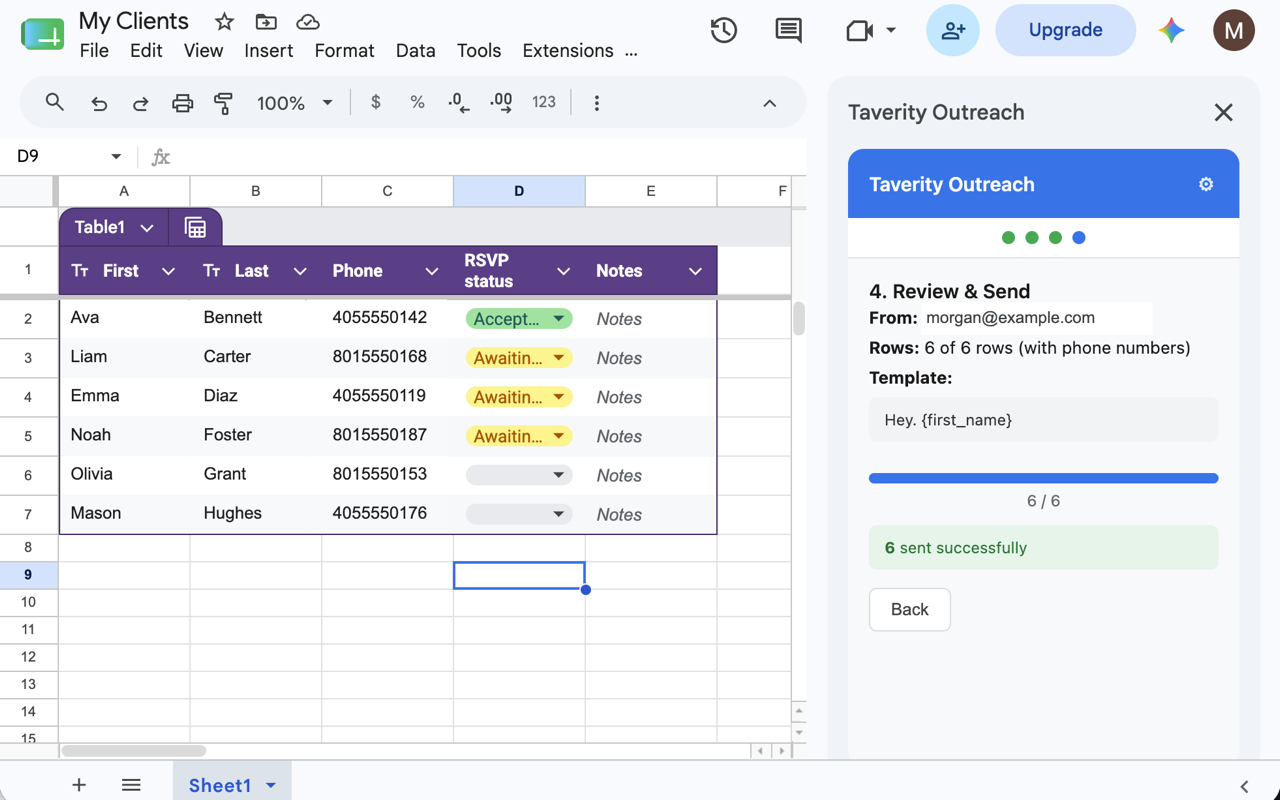Open the Name Box dropdown
1280x800 pixels.
point(116,157)
